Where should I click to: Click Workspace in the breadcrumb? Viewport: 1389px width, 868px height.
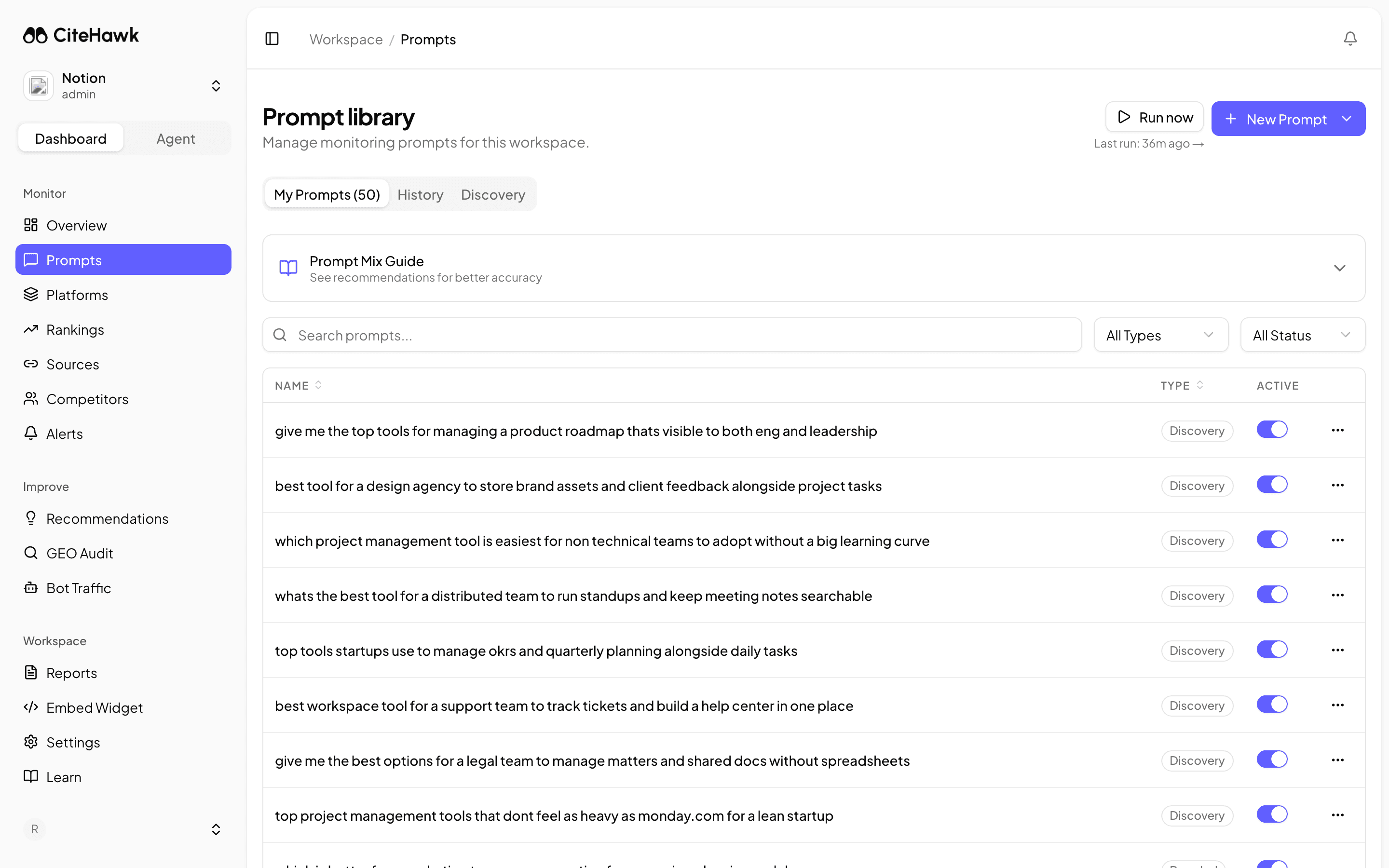[x=346, y=39]
